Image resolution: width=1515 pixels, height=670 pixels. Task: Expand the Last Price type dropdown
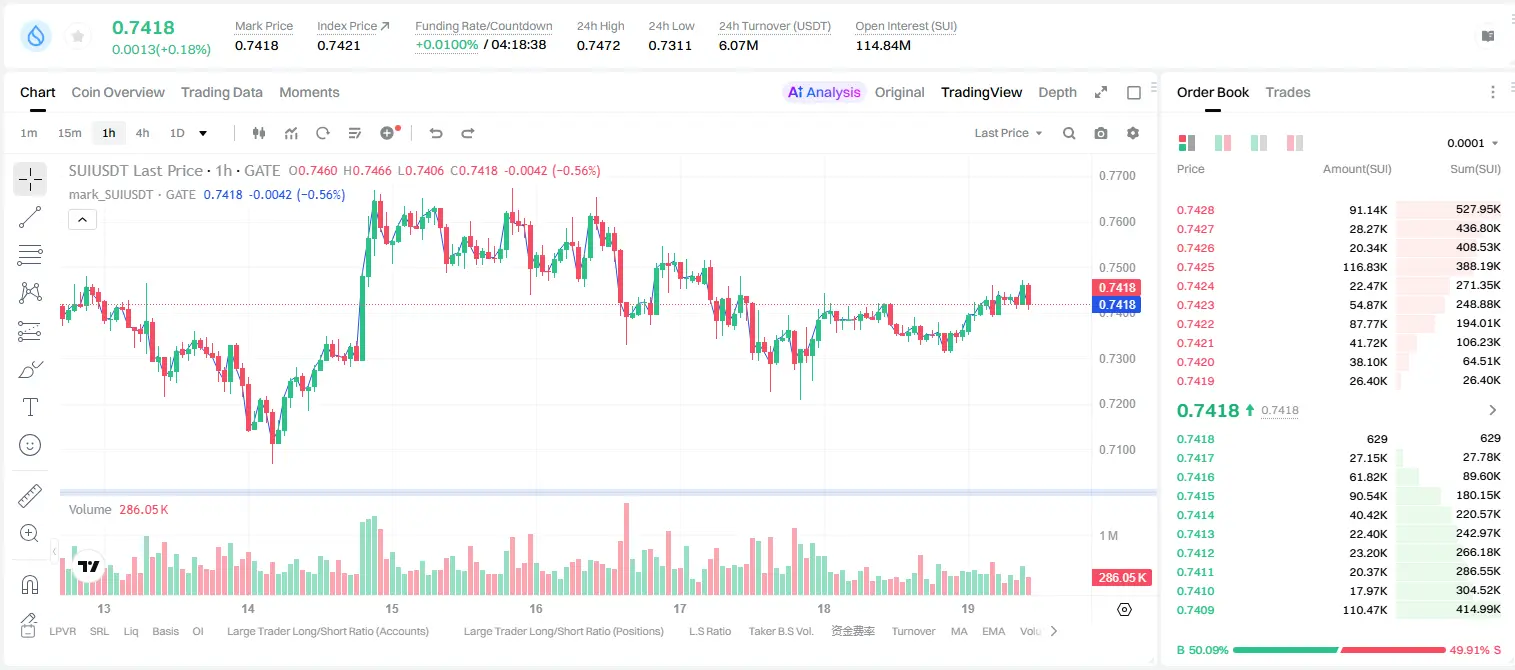(1009, 133)
